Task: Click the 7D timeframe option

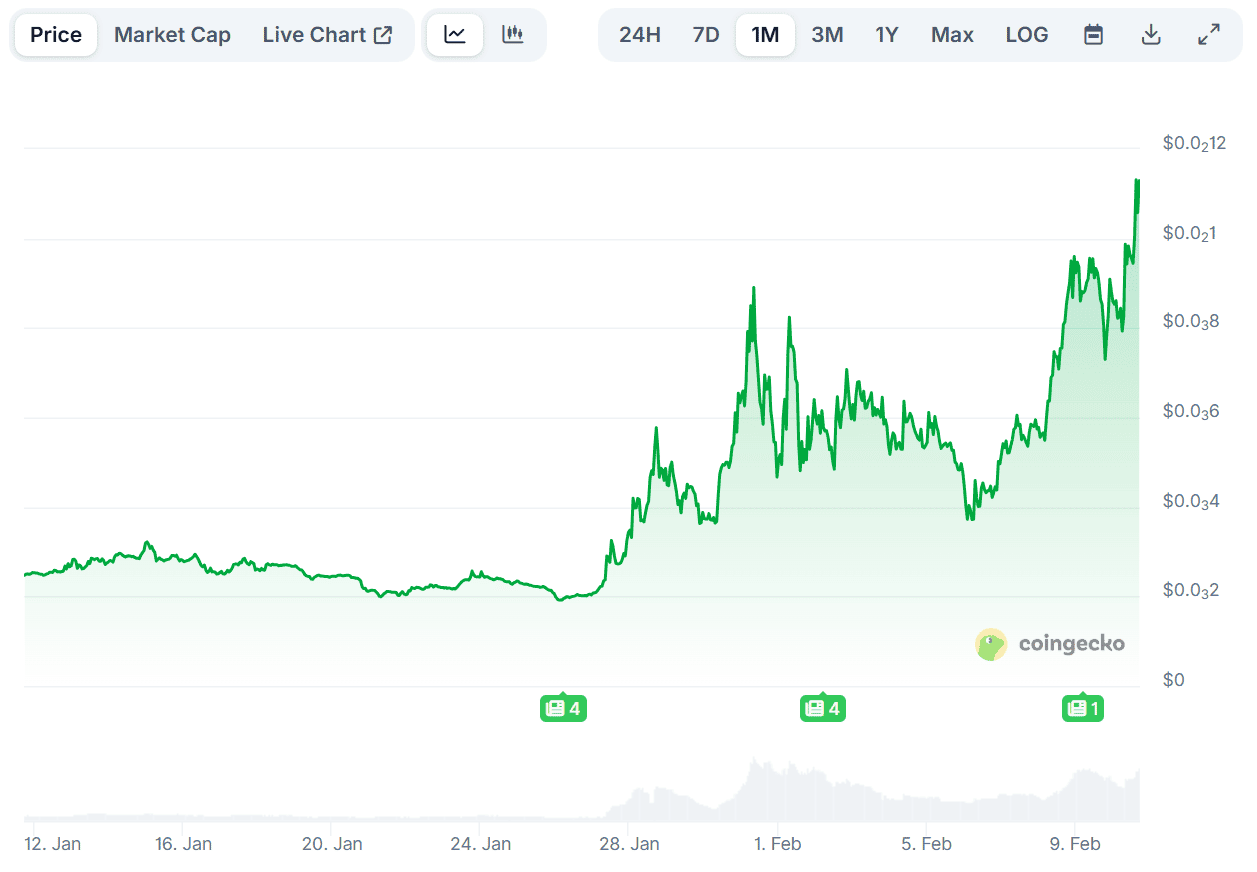Action: [705, 34]
